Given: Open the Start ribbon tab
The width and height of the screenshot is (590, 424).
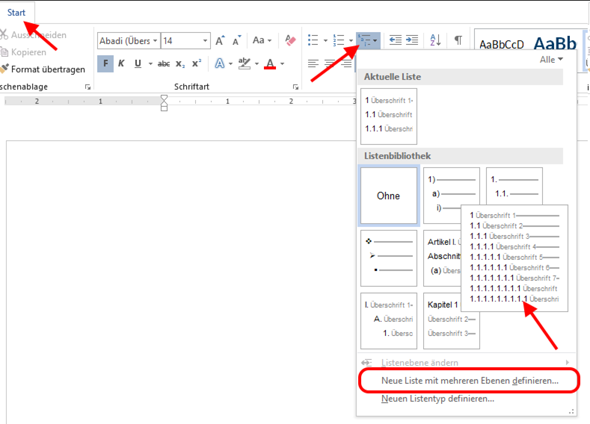Looking at the screenshot, I should coord(16,13).
